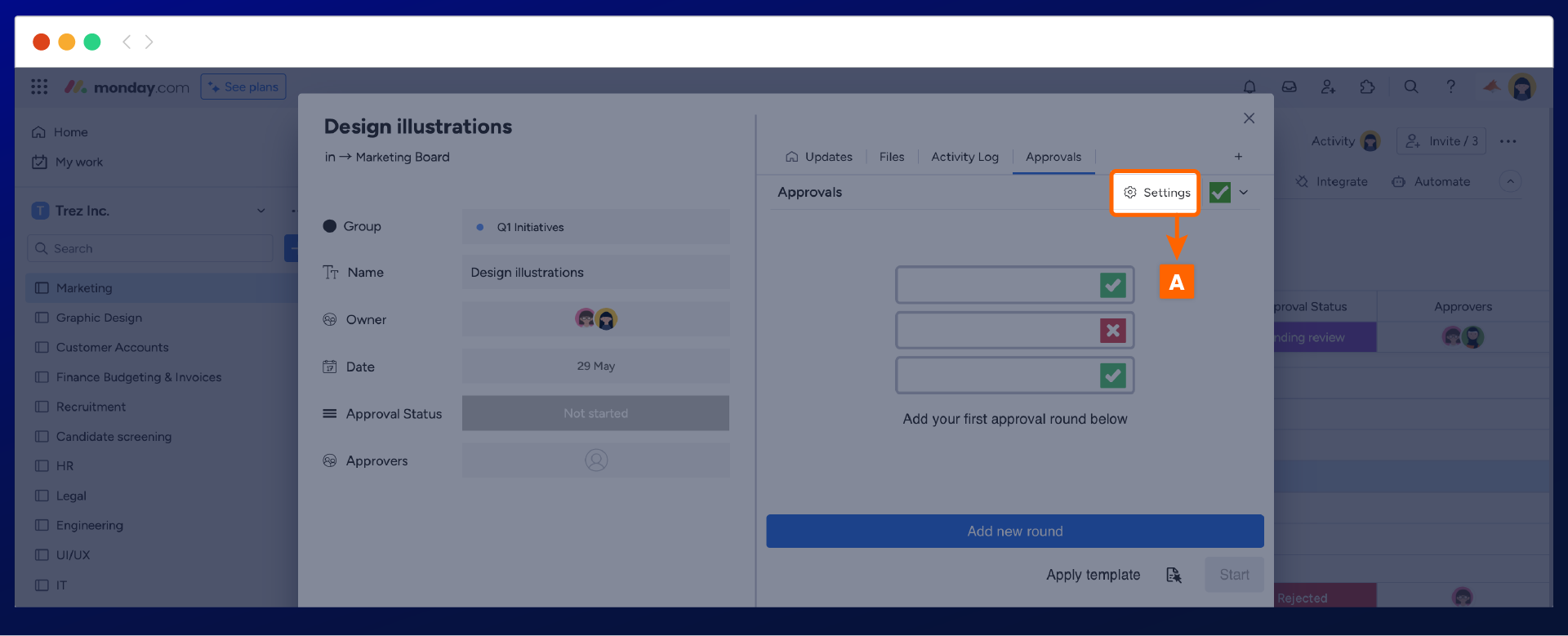Switch to the Files tab
1568x636 pixels.
[891, 157]
